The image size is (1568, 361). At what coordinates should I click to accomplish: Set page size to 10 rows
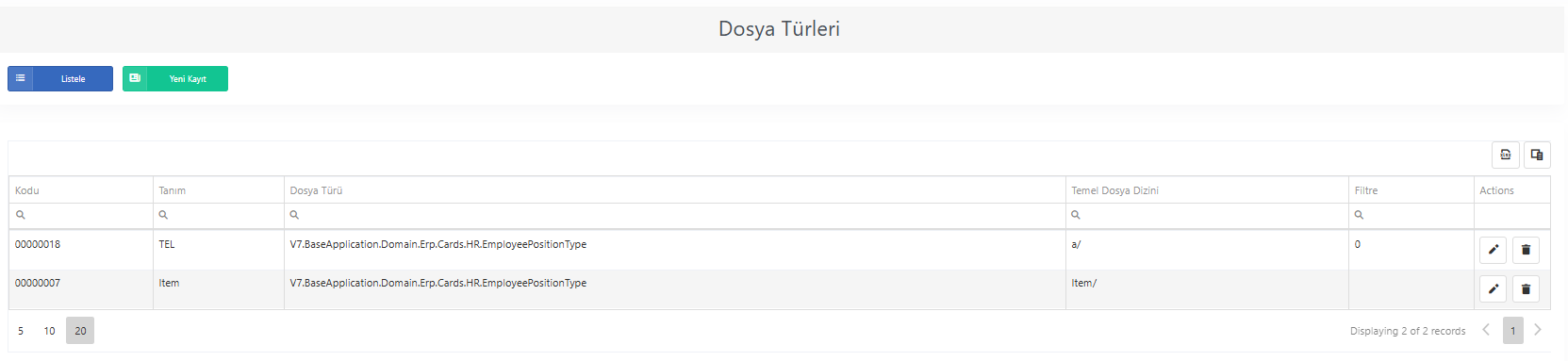click(x=49, y=331)
